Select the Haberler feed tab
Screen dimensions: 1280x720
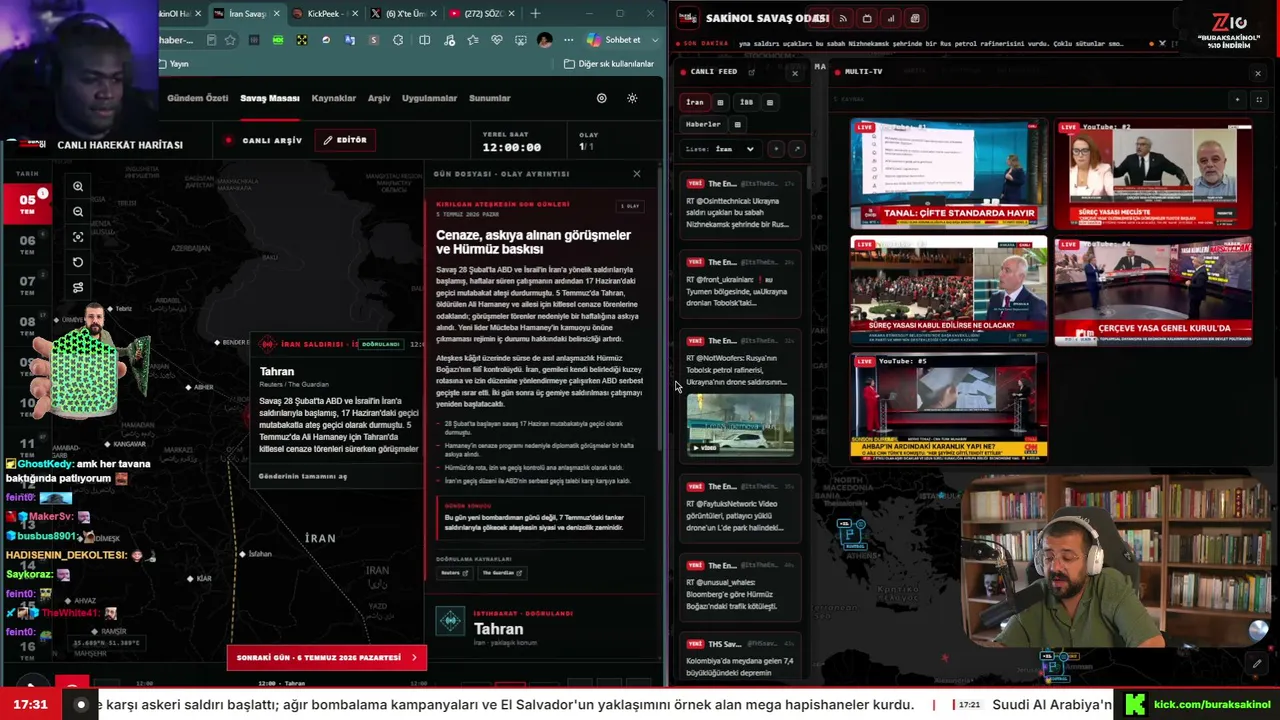[x=703, y=124]
